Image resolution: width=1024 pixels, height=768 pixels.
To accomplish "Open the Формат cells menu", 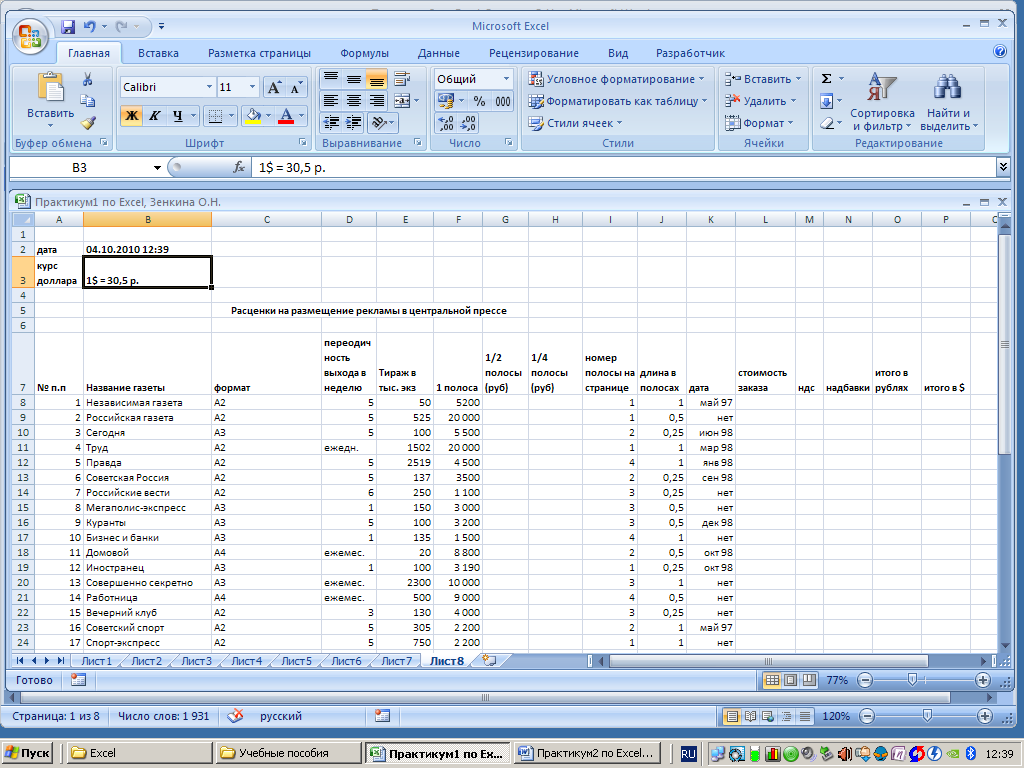I will (759, 123).
